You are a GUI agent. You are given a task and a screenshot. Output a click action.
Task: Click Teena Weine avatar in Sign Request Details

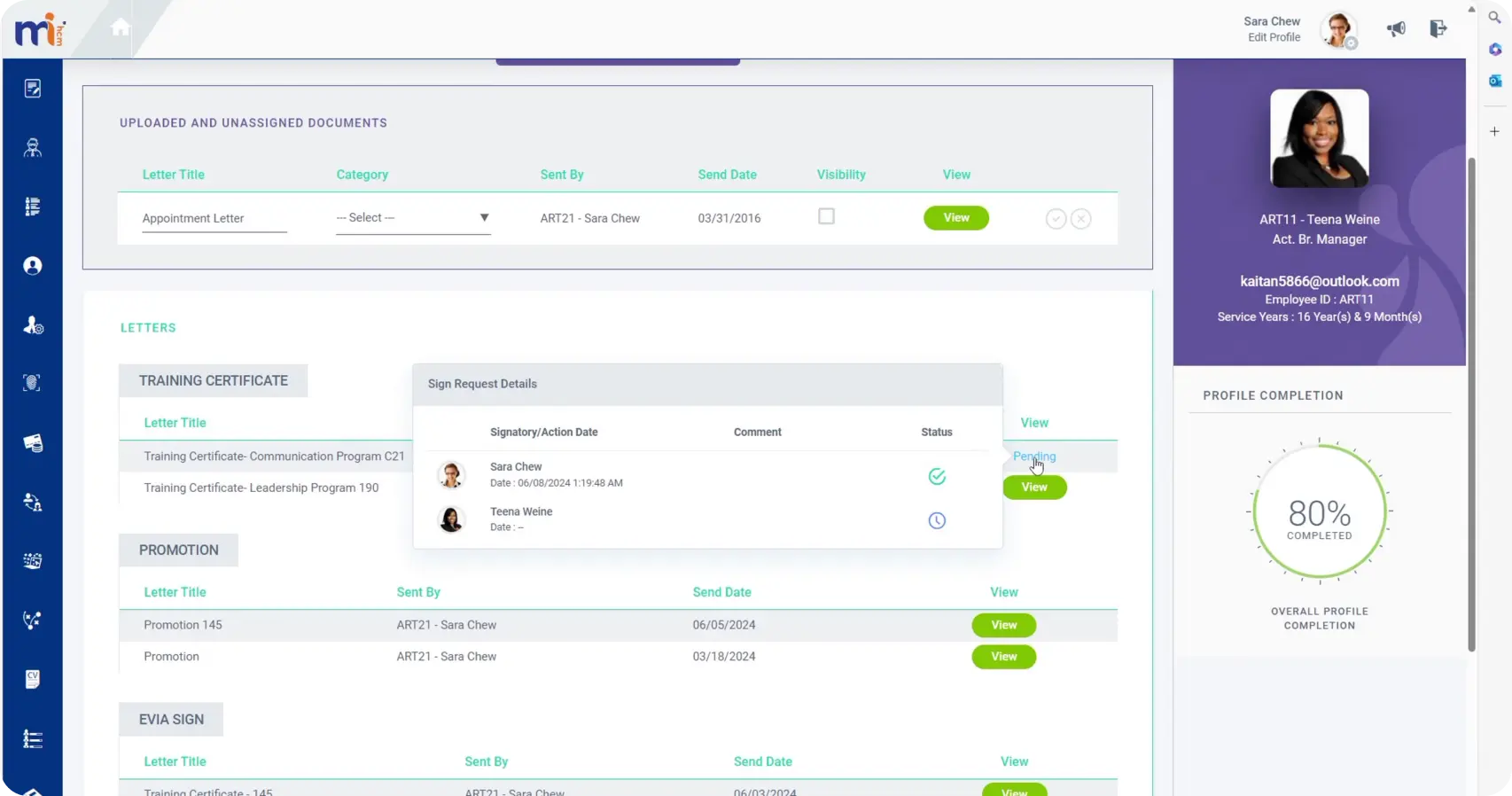coord(451,519)
